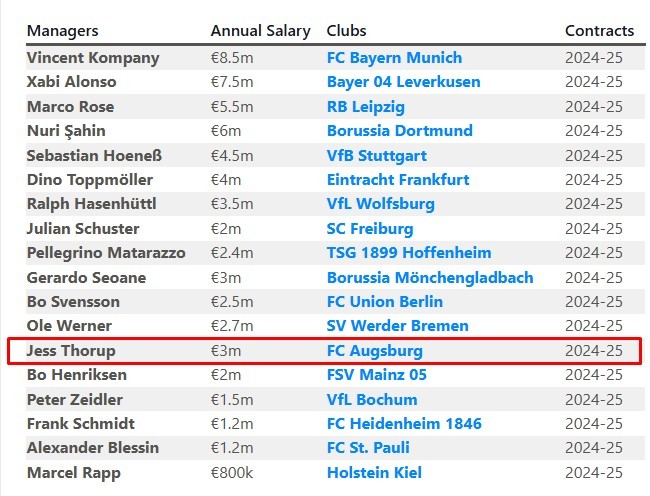This screenshot has width=650, height=496.
Task: Open the FSV Mainz 05 link
Action: coord(377,375)
